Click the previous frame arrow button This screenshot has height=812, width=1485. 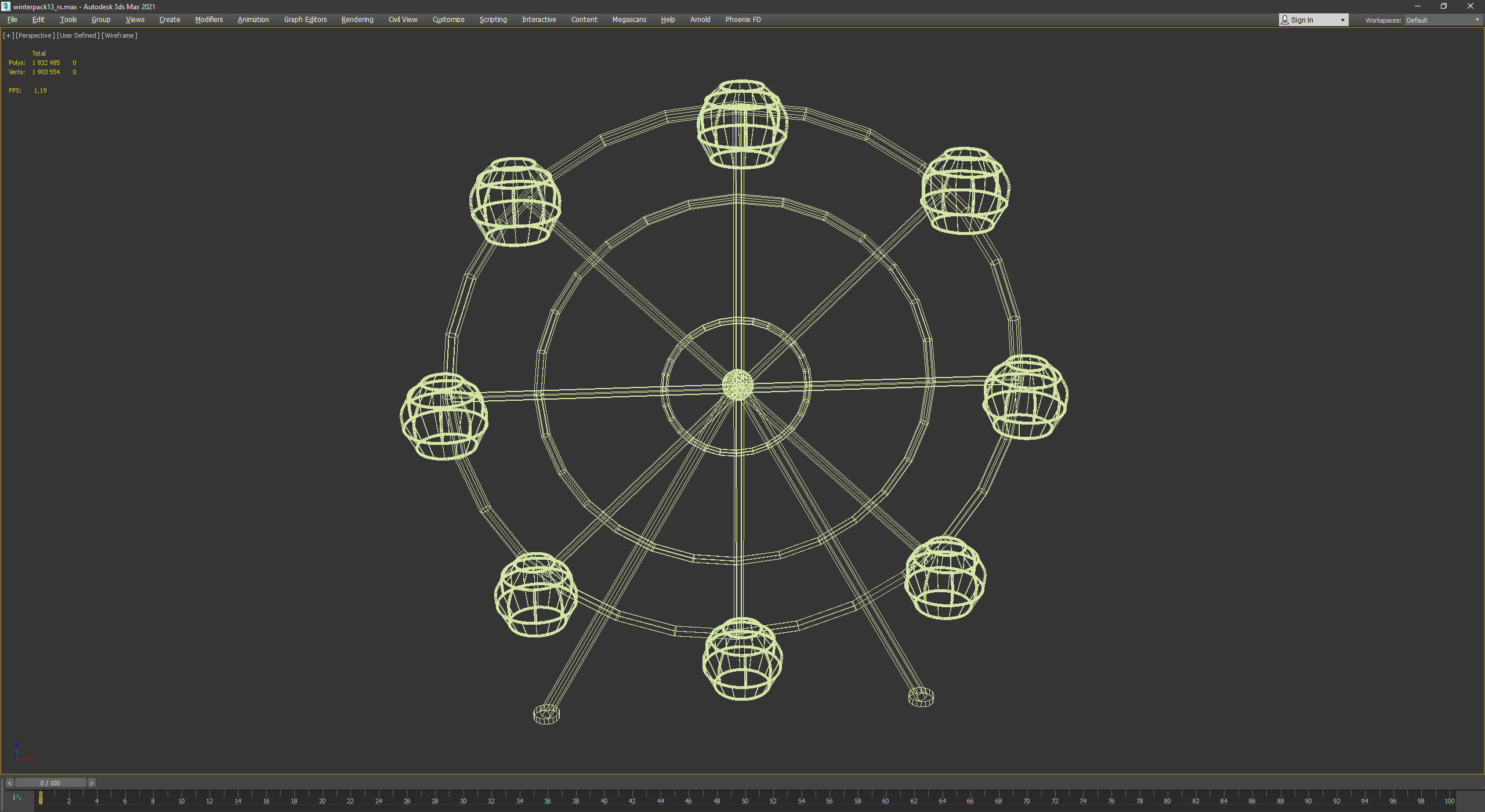[10, 783]
